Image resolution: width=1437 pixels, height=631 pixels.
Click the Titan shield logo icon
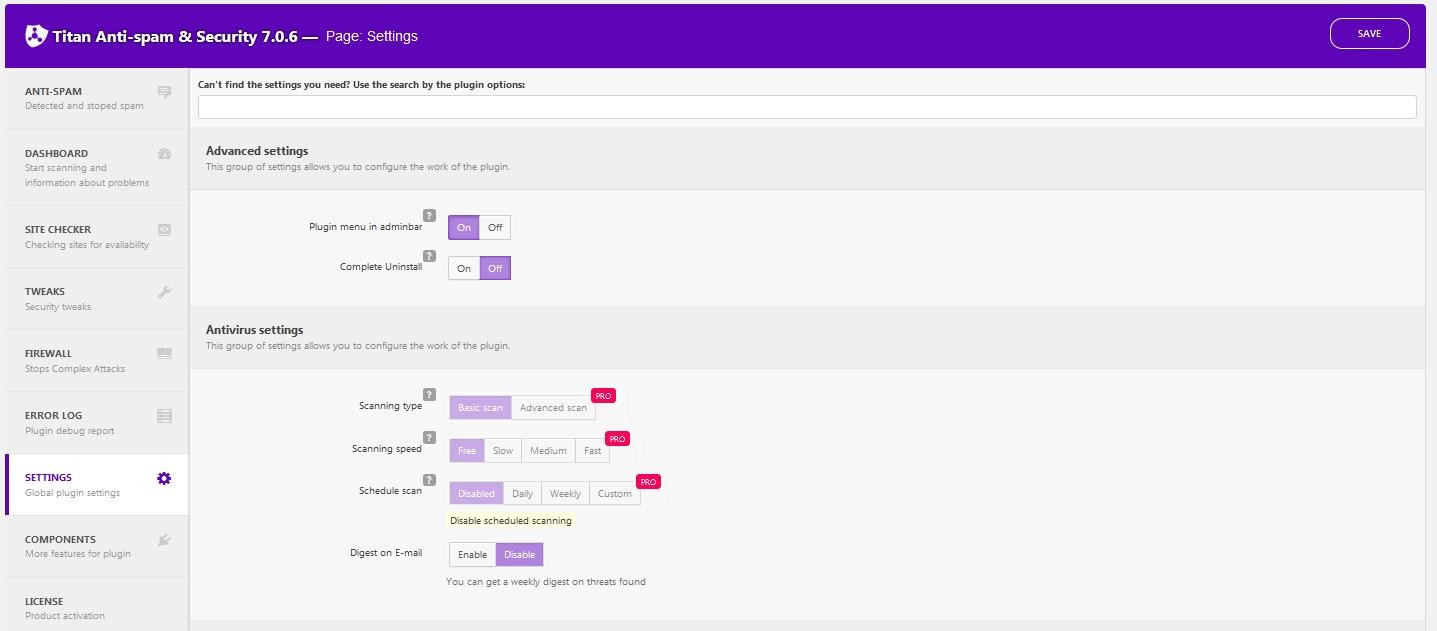tap(36, 36)
